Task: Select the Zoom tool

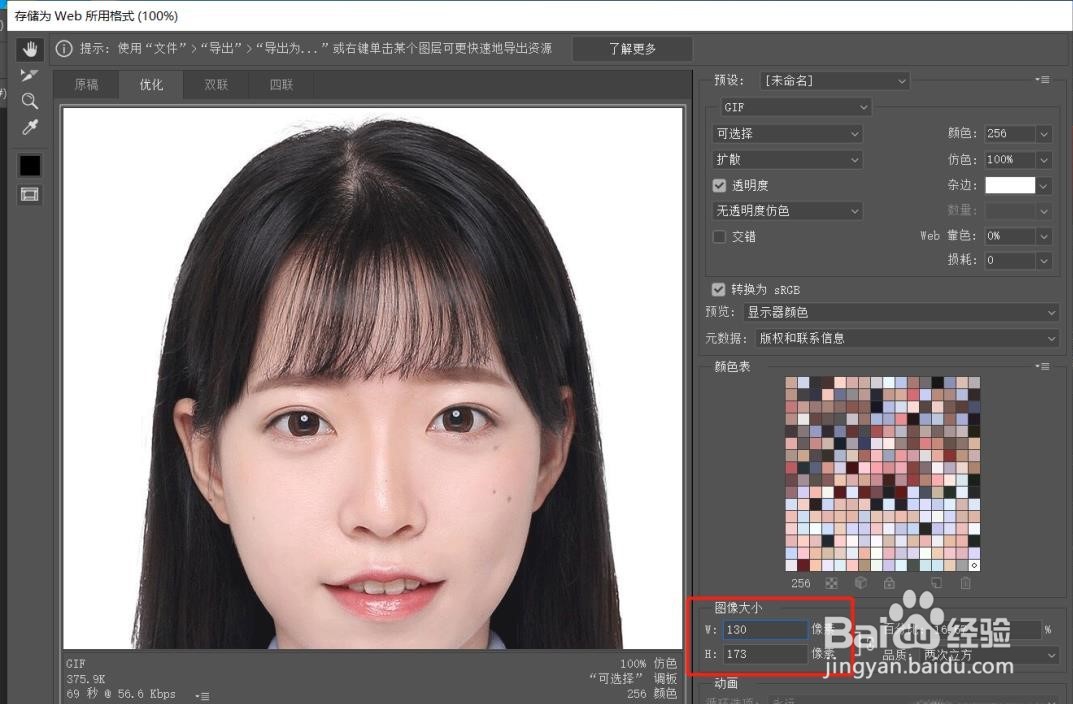Action: (x=29, y=100)
